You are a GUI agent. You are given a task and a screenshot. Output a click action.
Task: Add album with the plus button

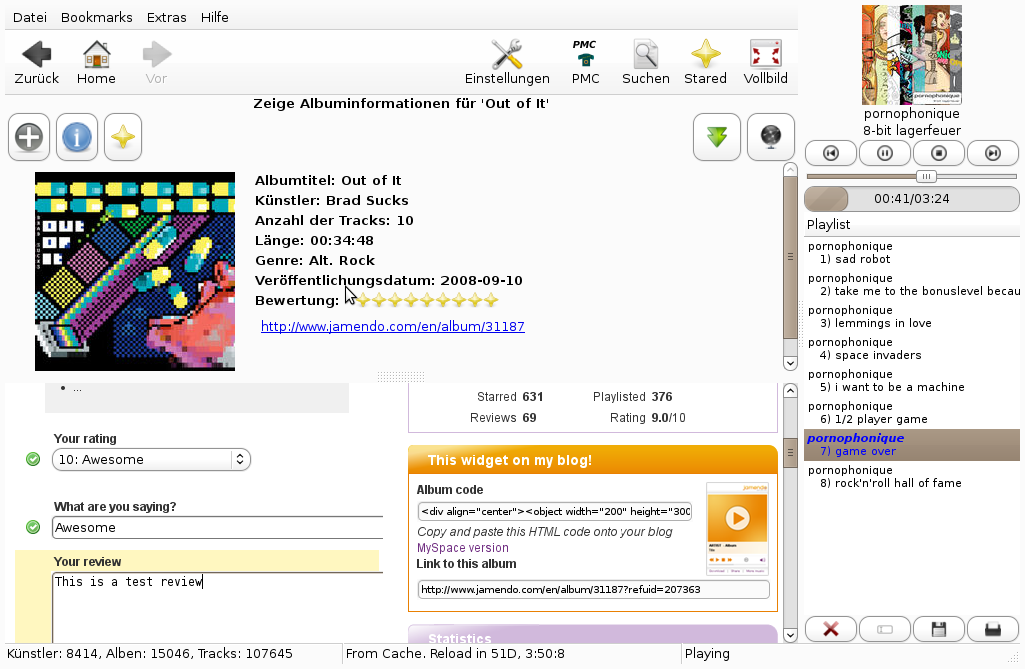coord(29,137)
